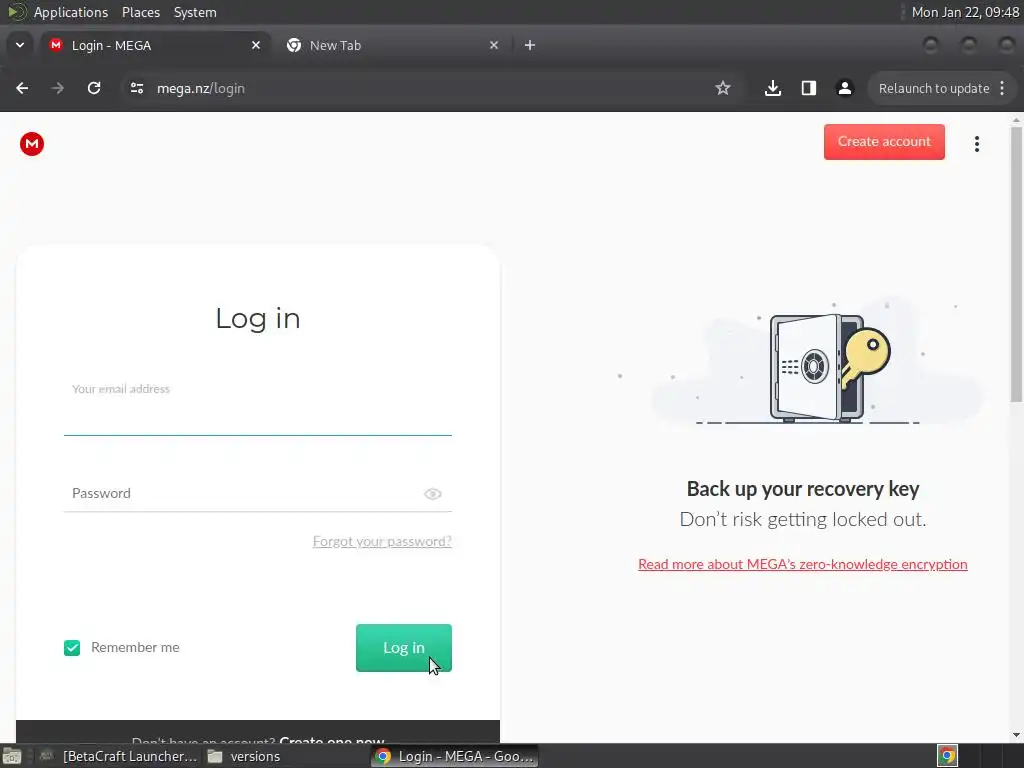This screenshot has width=1024, height=768.
Task: Toggle the Remember me checkbox
Action: (72, 647)
